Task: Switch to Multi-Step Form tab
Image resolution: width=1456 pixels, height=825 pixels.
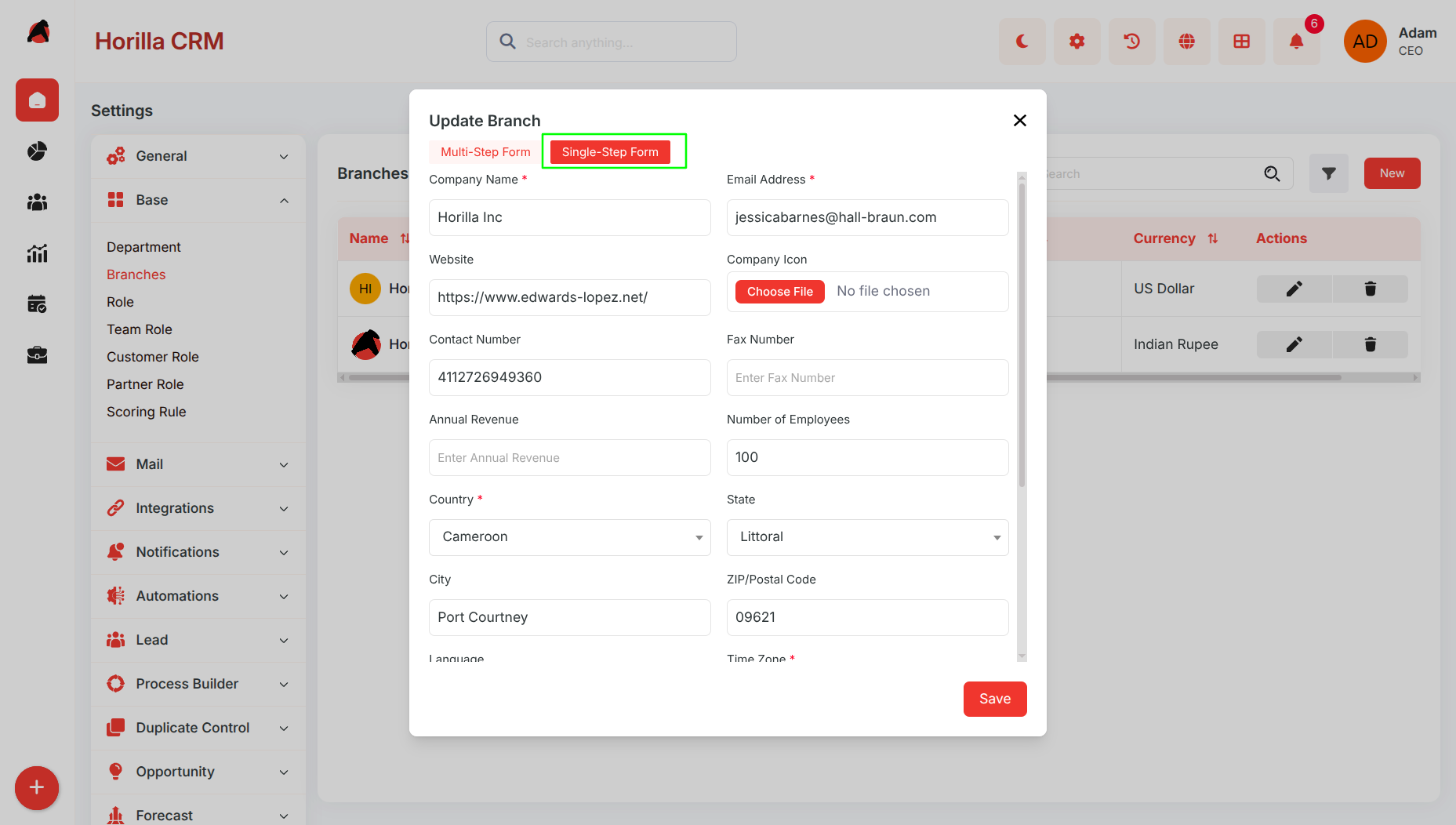Action: pos(485,152)
